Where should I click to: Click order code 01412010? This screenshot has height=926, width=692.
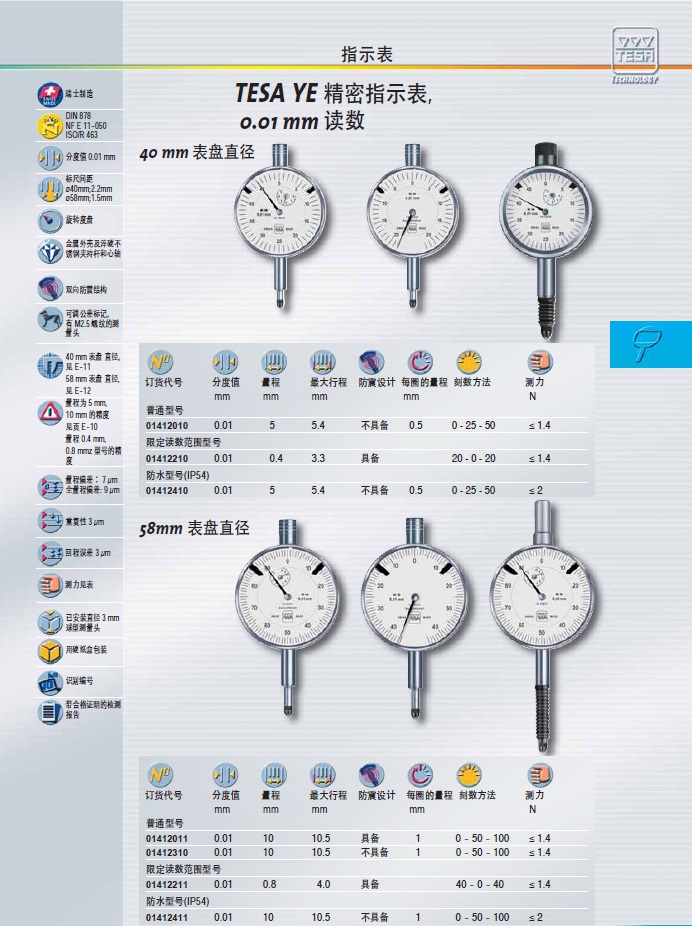point(167,426)
